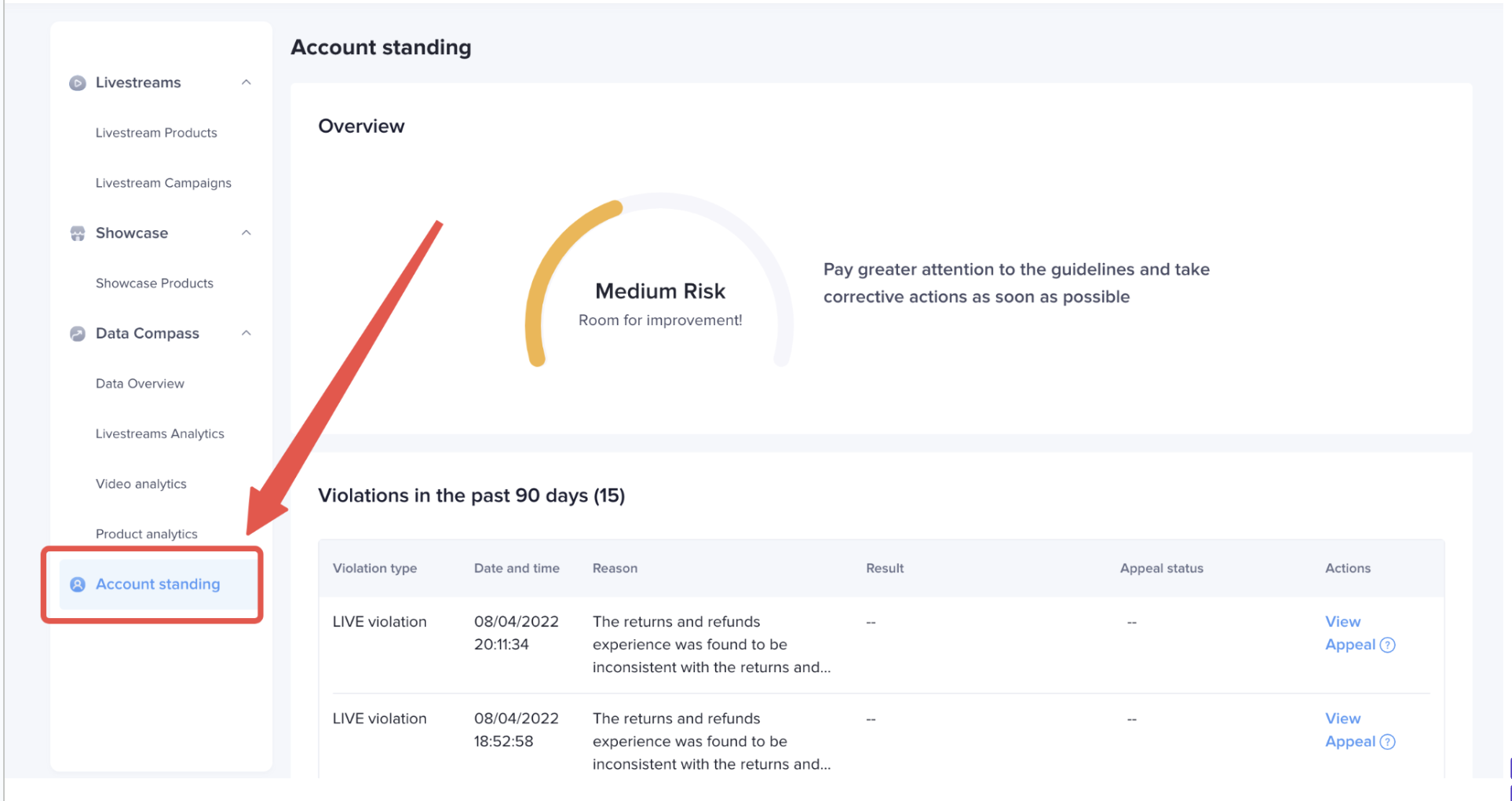
Task: Click the Livestreams play icon in sidebar
Action: pos(77,83)
